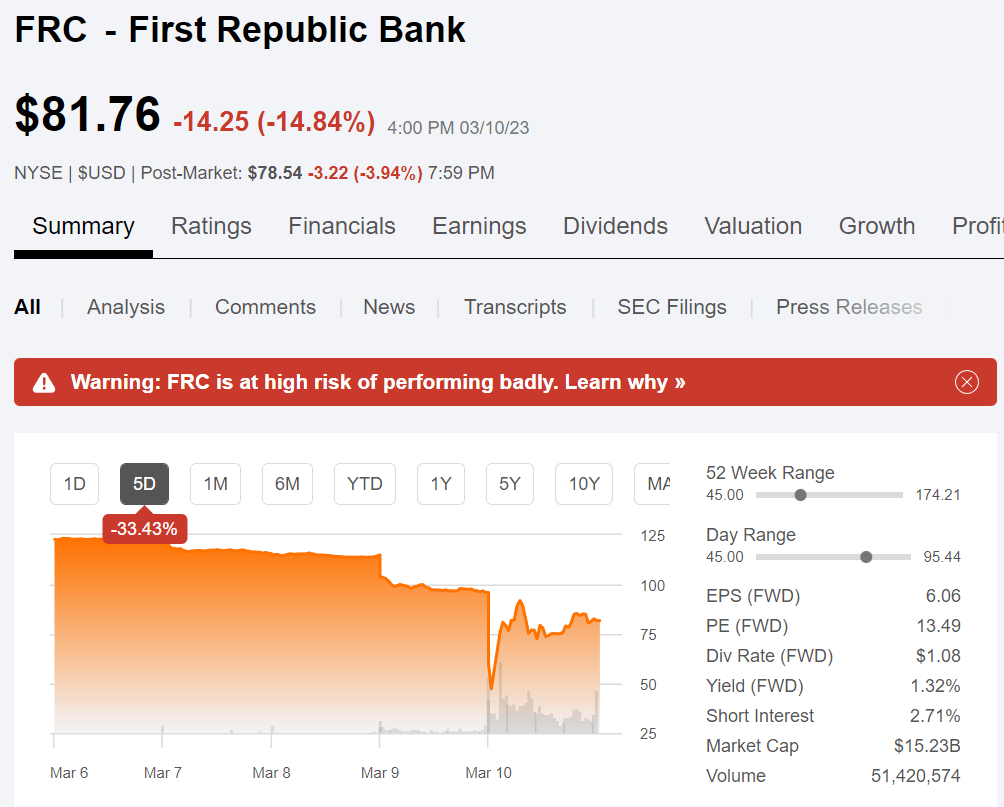Choose the YTD chart range

365,484
